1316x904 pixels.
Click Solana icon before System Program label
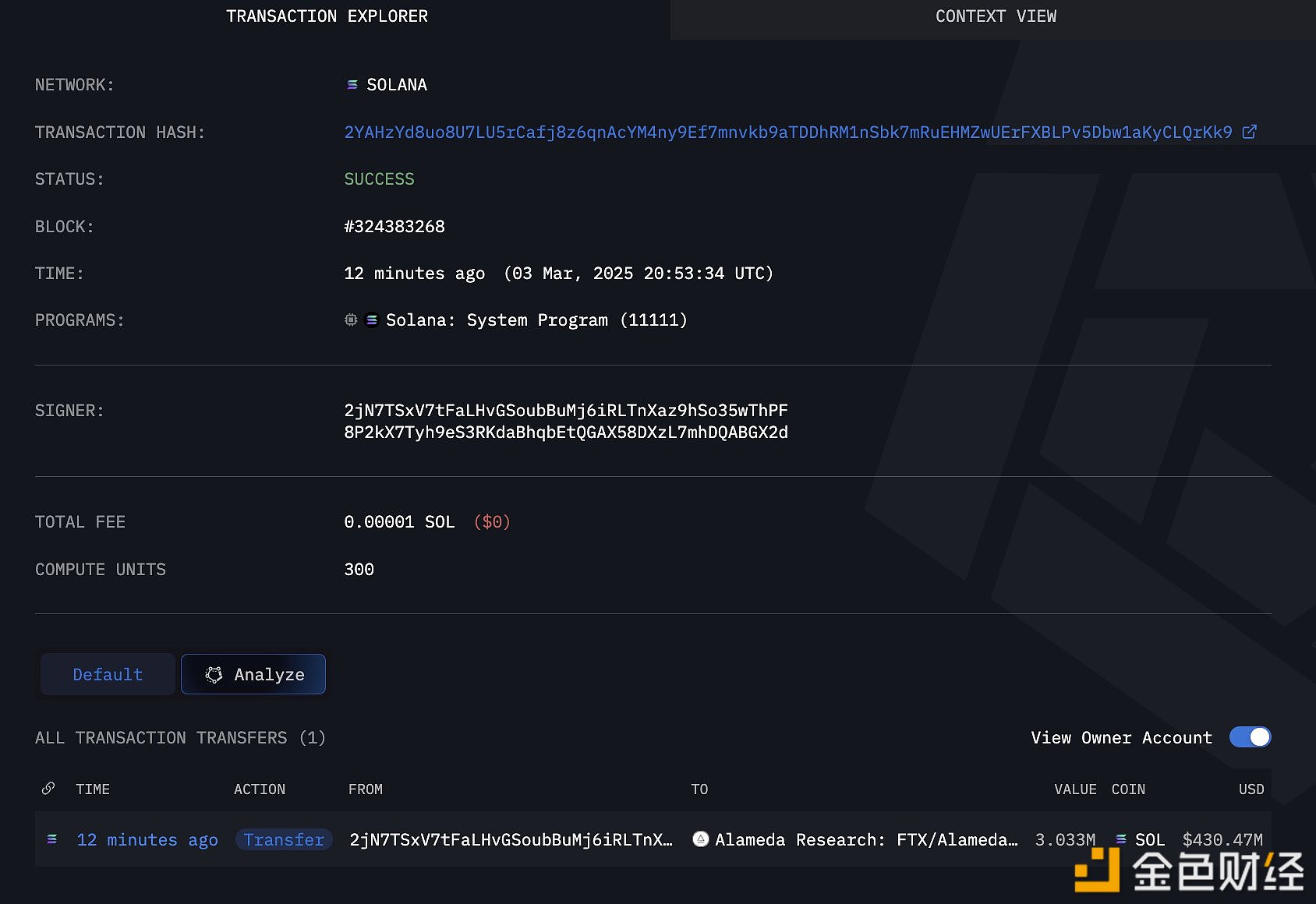[x=372, y=320]
